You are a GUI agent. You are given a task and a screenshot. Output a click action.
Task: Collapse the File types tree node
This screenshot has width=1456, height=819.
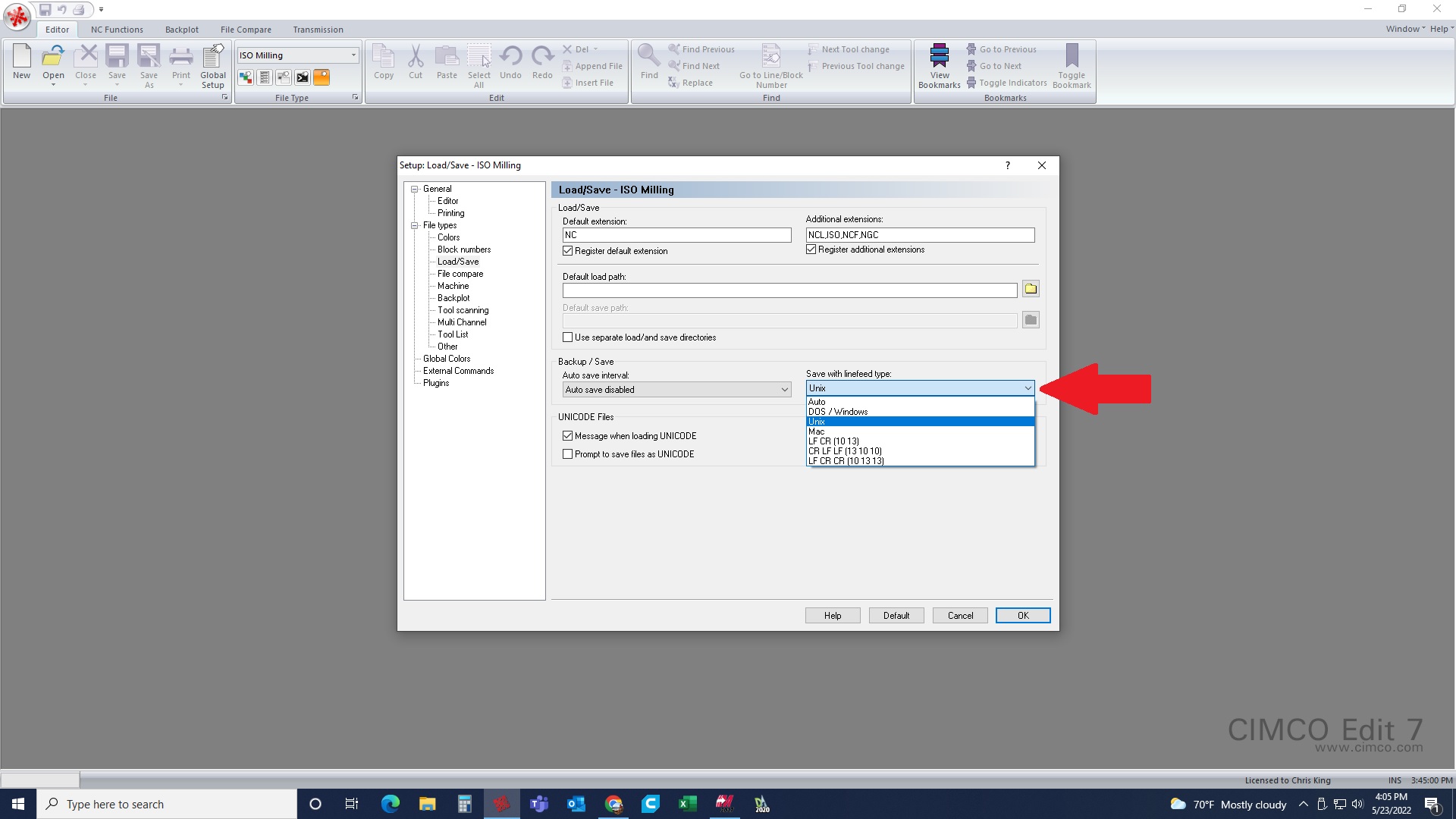415,225
